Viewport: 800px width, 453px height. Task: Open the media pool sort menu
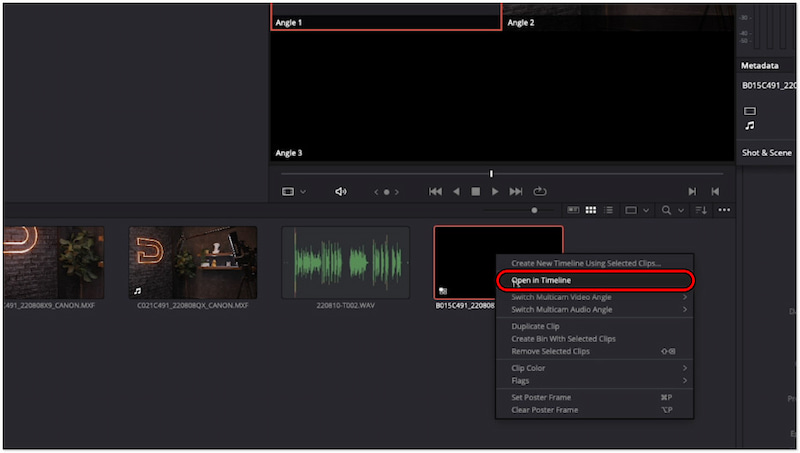700,210
